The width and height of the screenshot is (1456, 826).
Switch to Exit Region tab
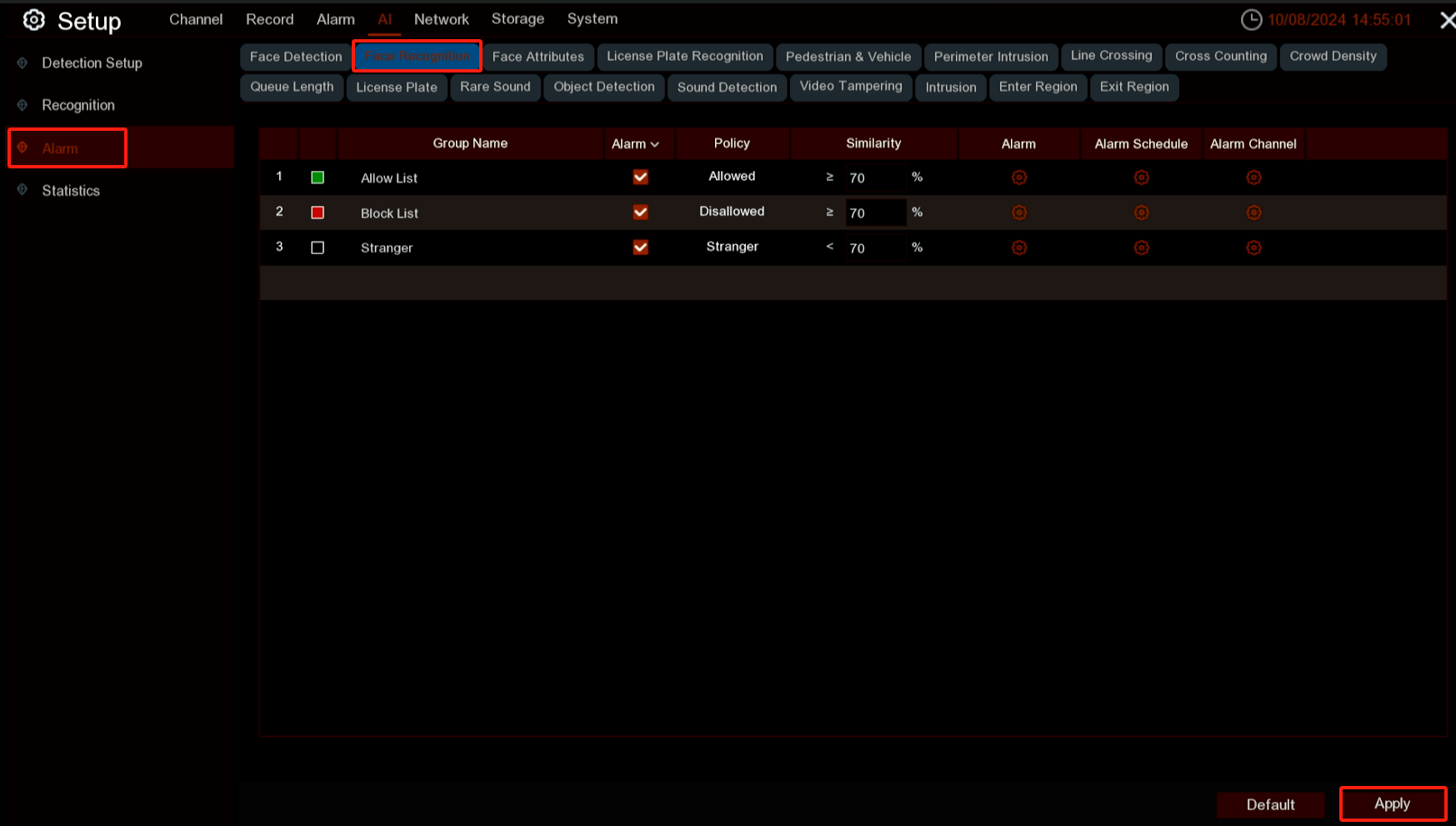coord(1134,87)
